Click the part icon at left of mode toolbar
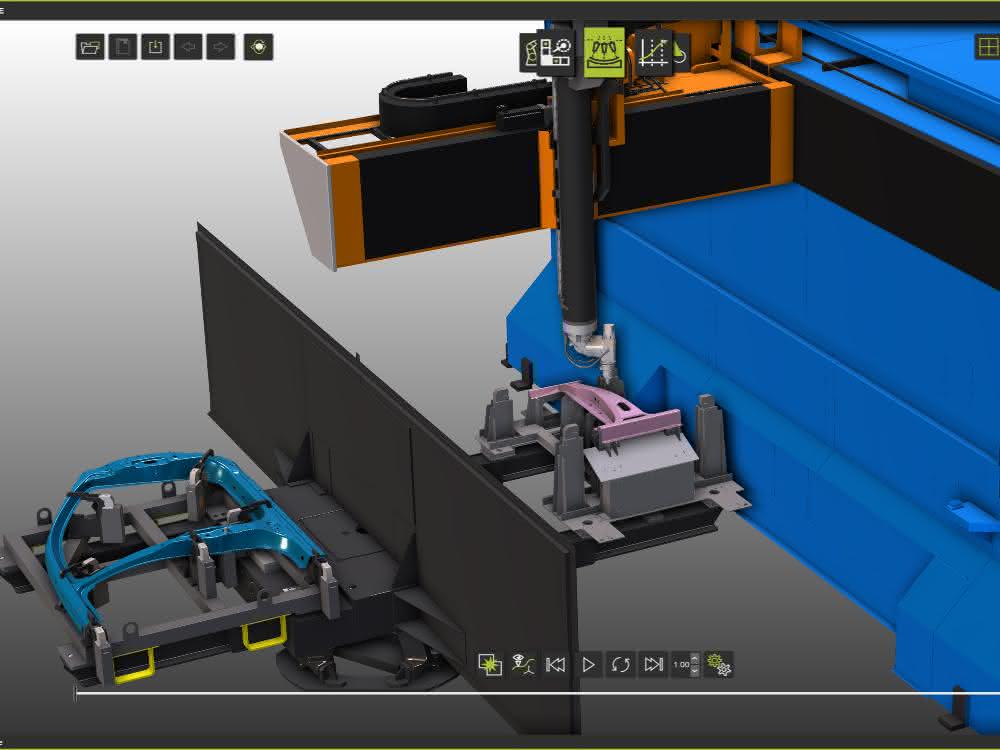 530,53
